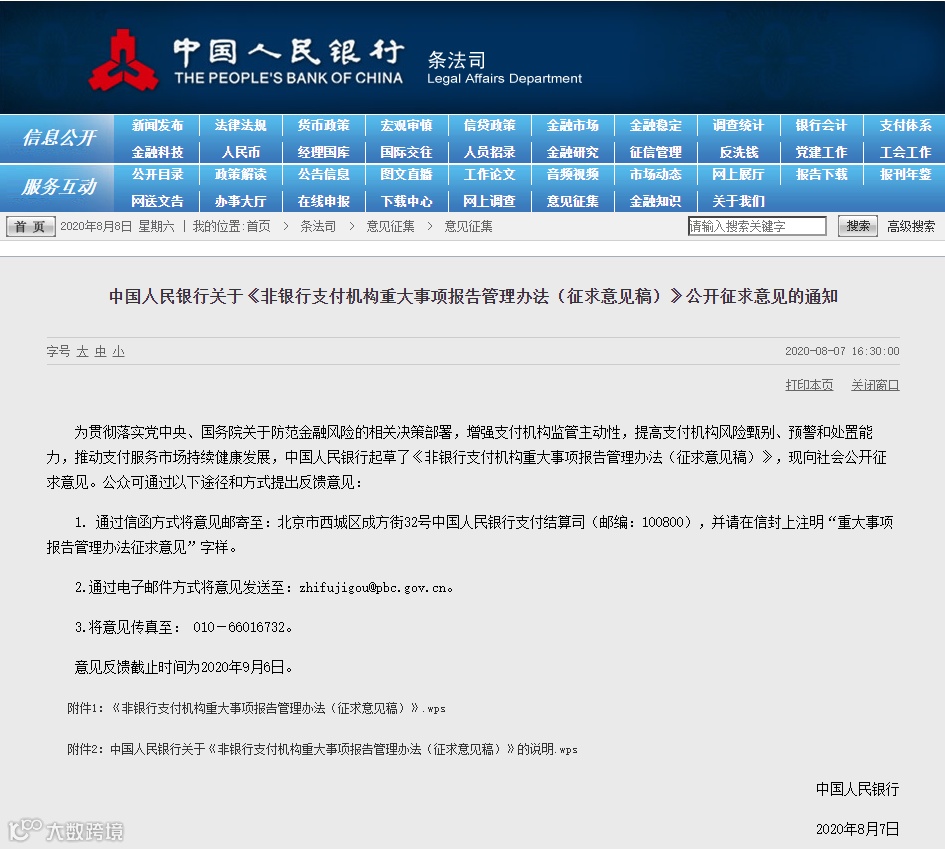Screen dimensions: 945x849
Task: Click the 服务互动 section header
Action: pos(59,187)
